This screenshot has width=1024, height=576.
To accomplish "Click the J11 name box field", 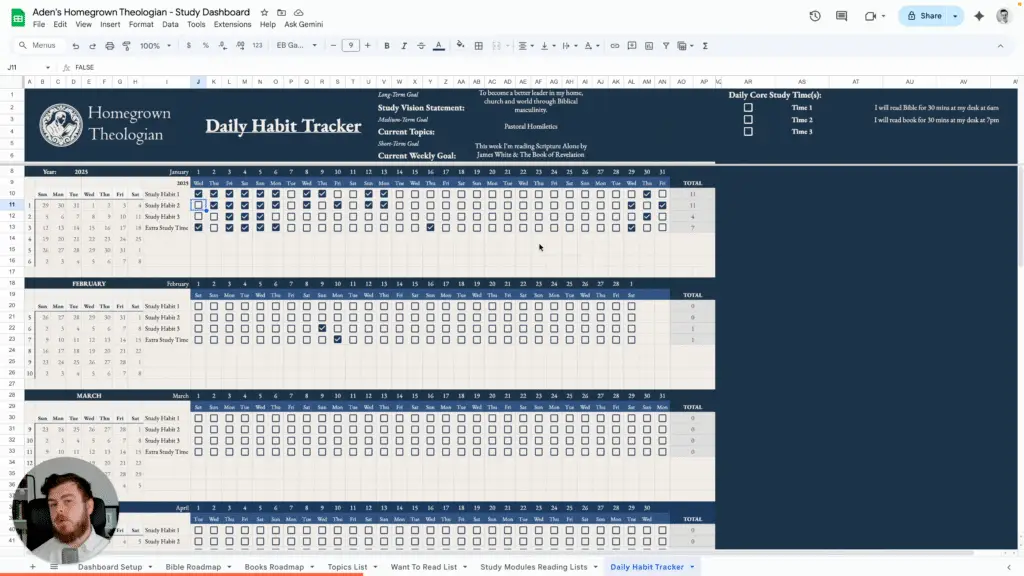I will (x=30, y=67).
